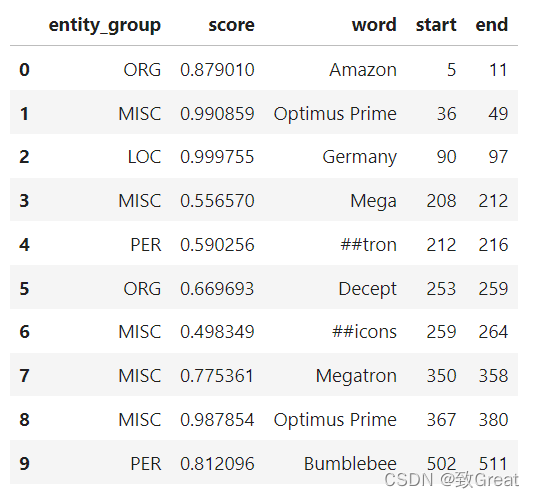Select the Megatron word cell
This screenshot has width=534, height=498.
pos(356,376)
